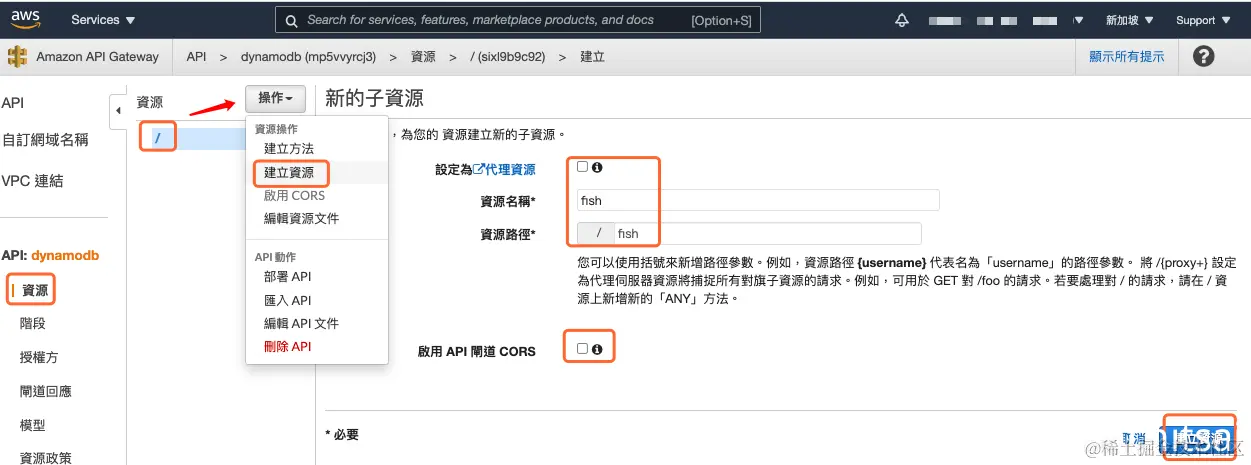Screen dimensions: 1251x465
Task: Open 自訂網域名稱 in sidebar
Action: coord(45,140)
